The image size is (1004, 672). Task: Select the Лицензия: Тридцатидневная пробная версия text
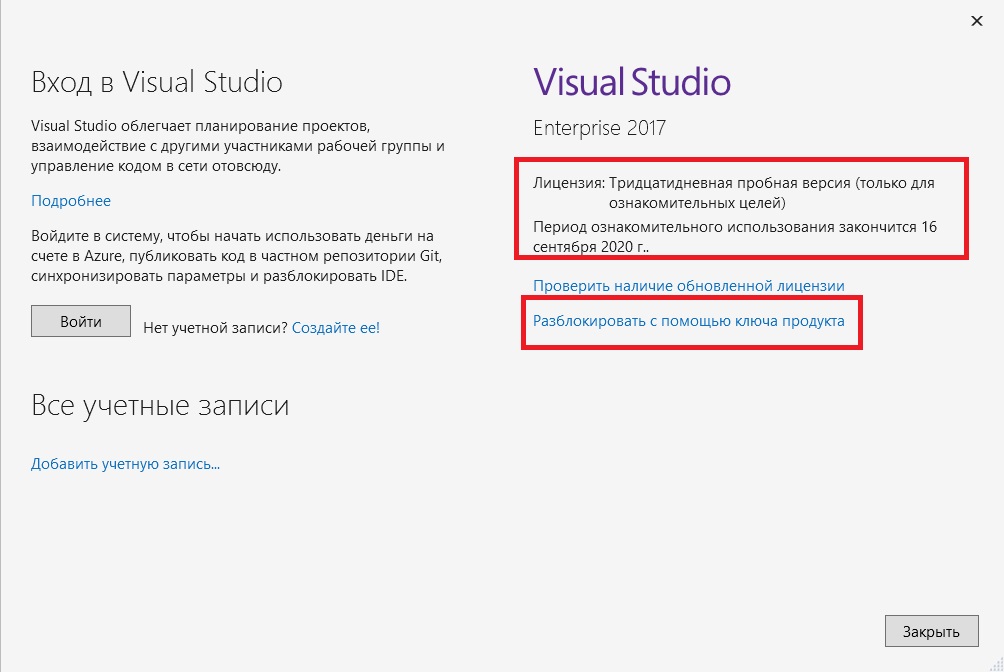[x=734, y=193]
